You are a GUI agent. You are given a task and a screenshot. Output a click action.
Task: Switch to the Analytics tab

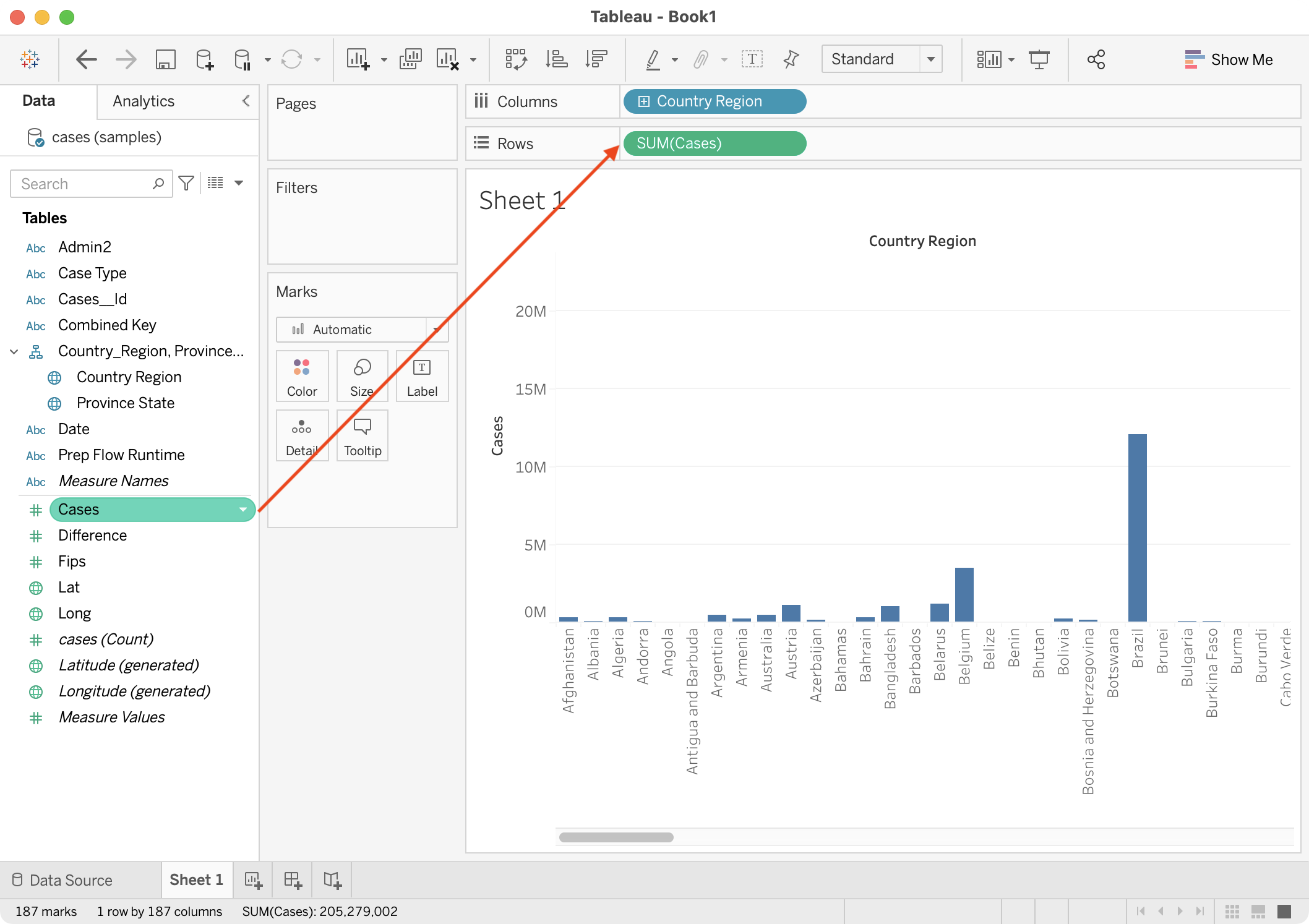tap(144, 101)
